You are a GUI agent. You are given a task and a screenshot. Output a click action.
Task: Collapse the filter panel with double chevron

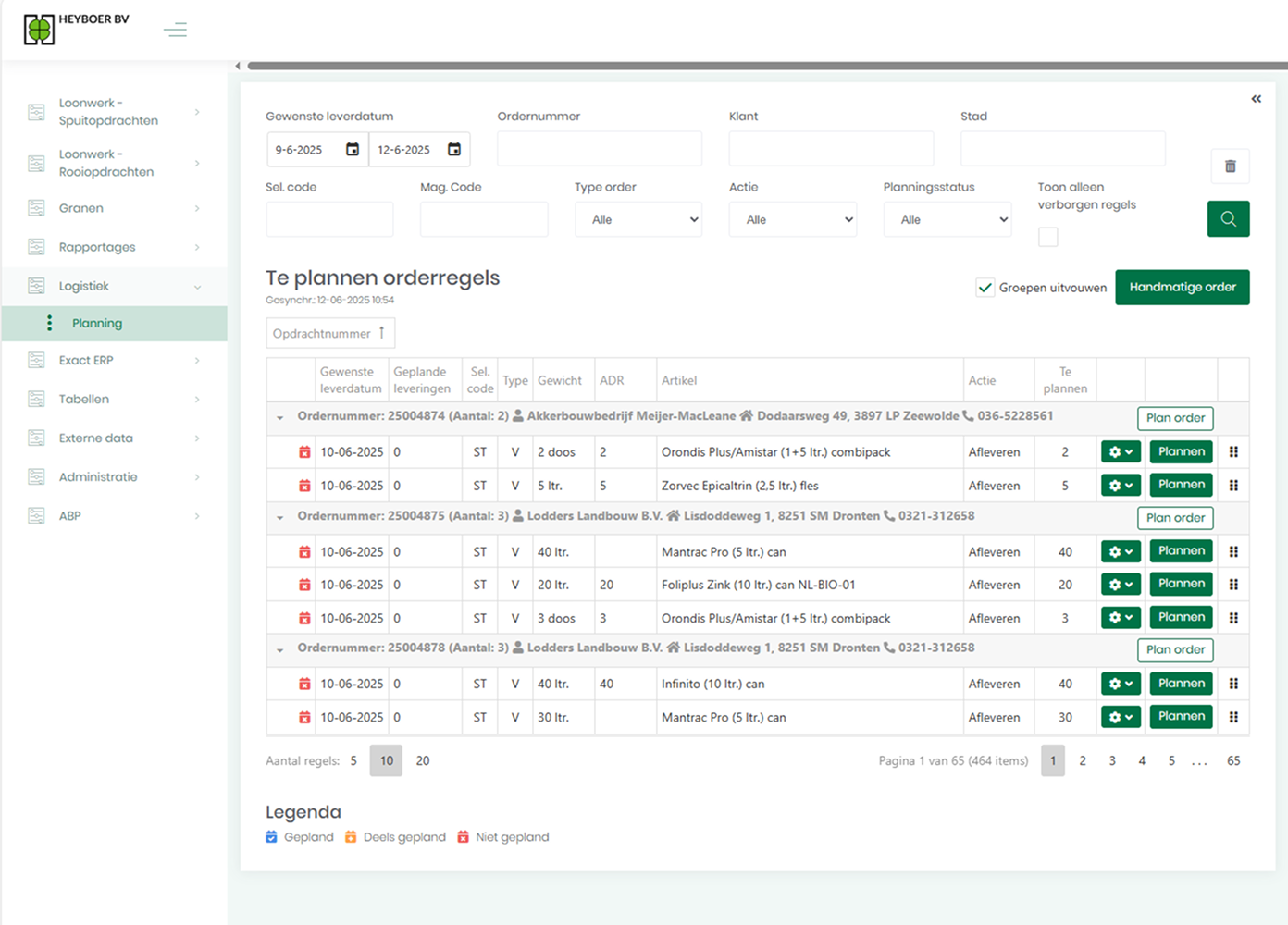click(1256, 99)
